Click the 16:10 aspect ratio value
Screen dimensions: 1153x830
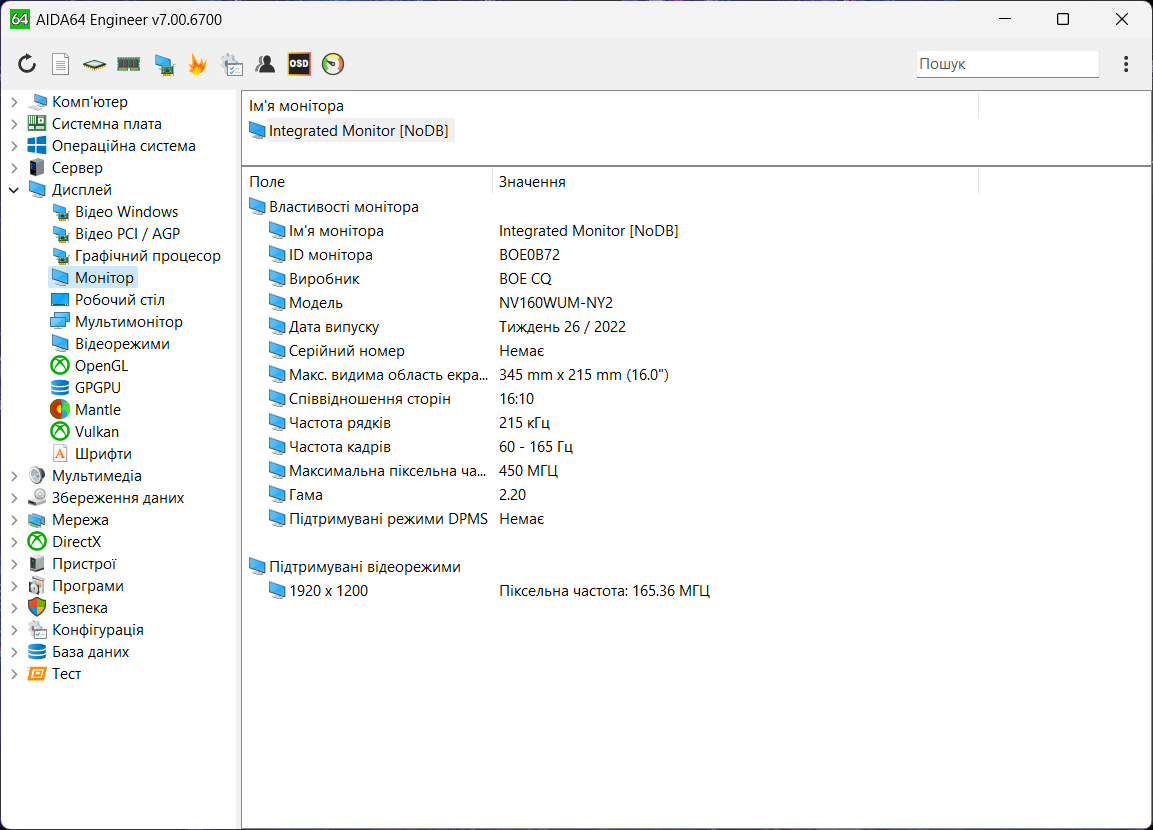click(x=516, y=399)
